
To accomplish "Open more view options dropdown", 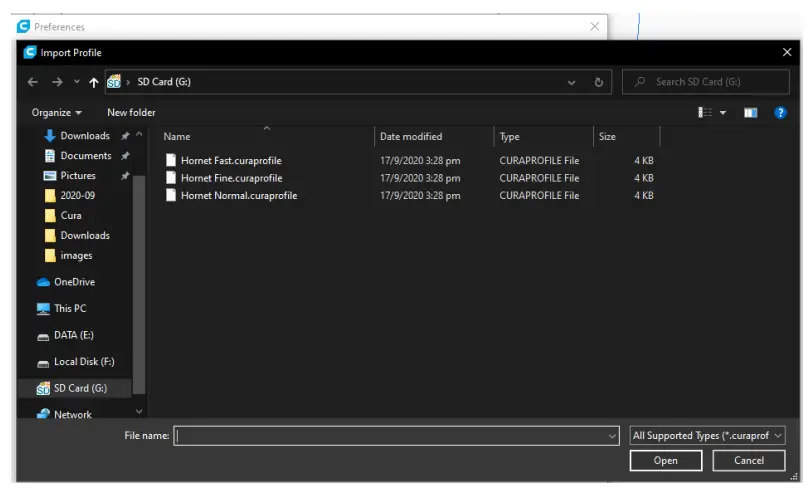I will click(723, 113).
